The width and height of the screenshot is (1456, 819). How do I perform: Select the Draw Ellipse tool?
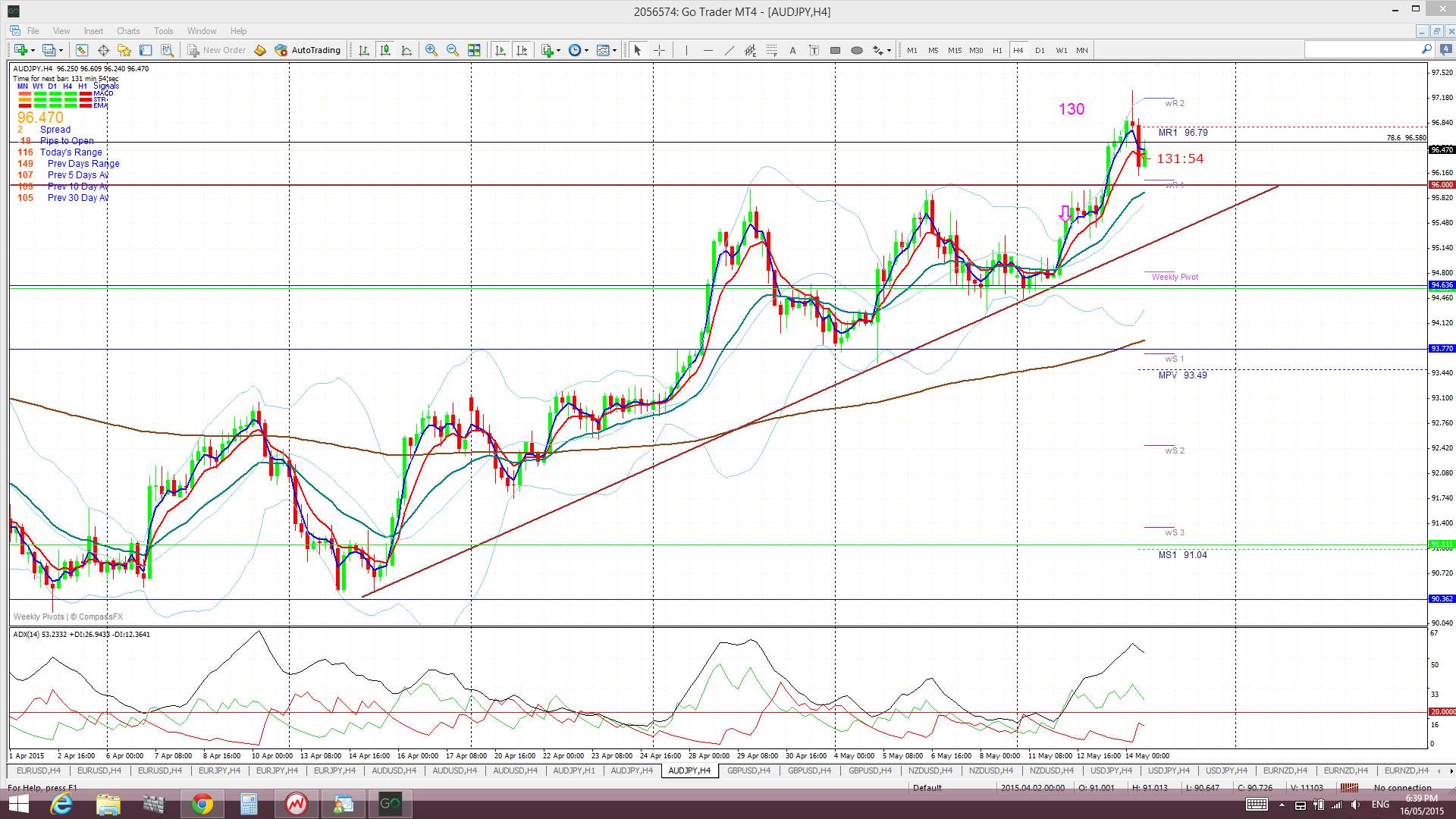pyautogui.click(x=857, y=50)
